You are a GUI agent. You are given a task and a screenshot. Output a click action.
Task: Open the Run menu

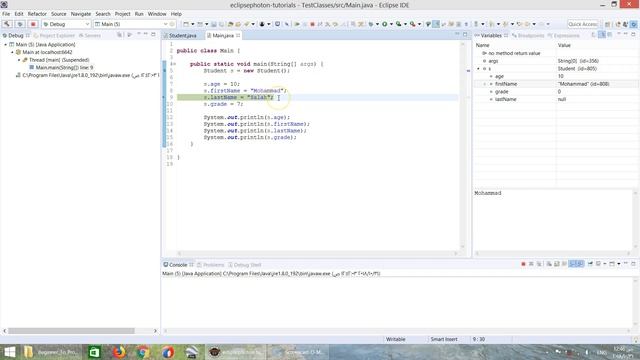click(x=139, y=14)
